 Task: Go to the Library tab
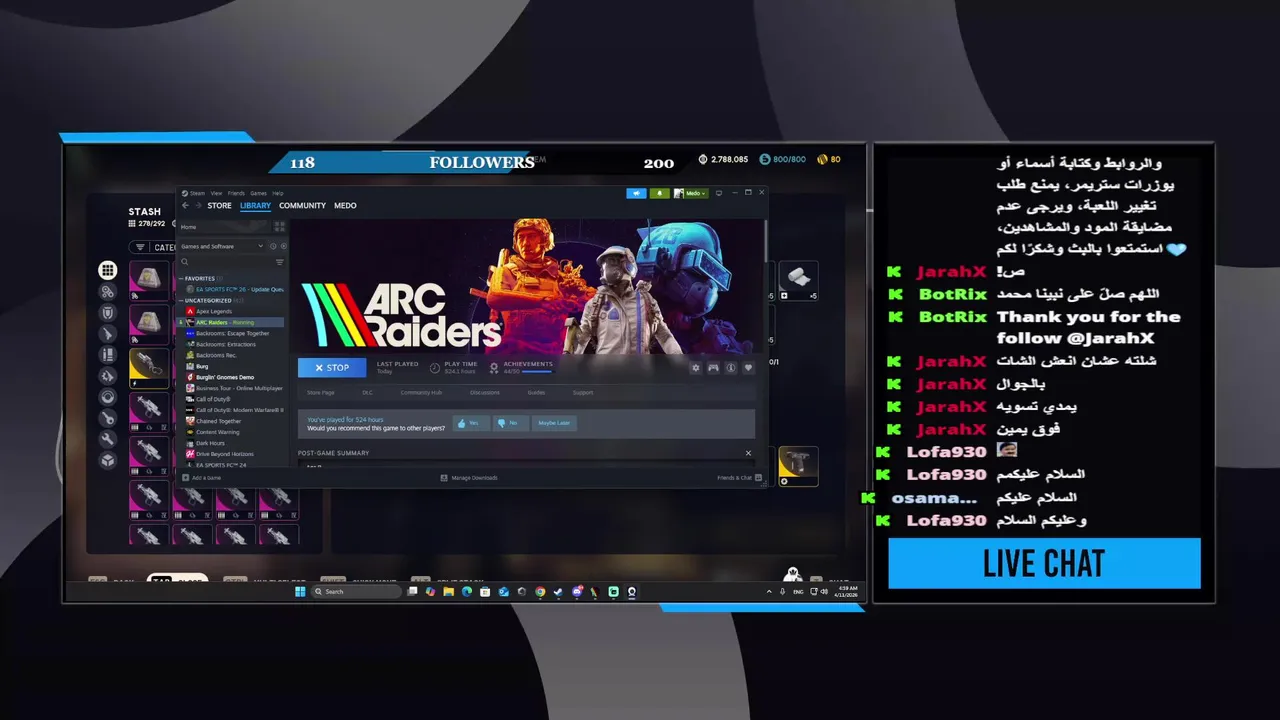point(255,205)
